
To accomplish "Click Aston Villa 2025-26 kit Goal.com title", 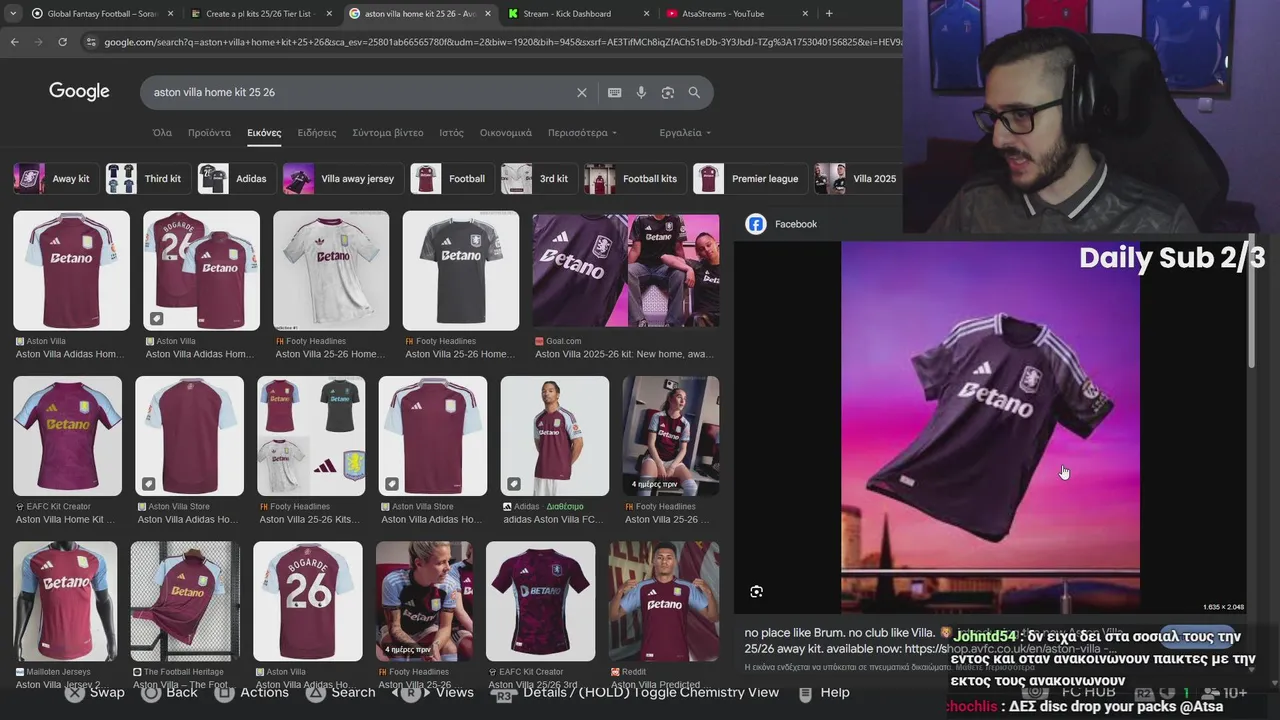I will [x=626, y=354].
